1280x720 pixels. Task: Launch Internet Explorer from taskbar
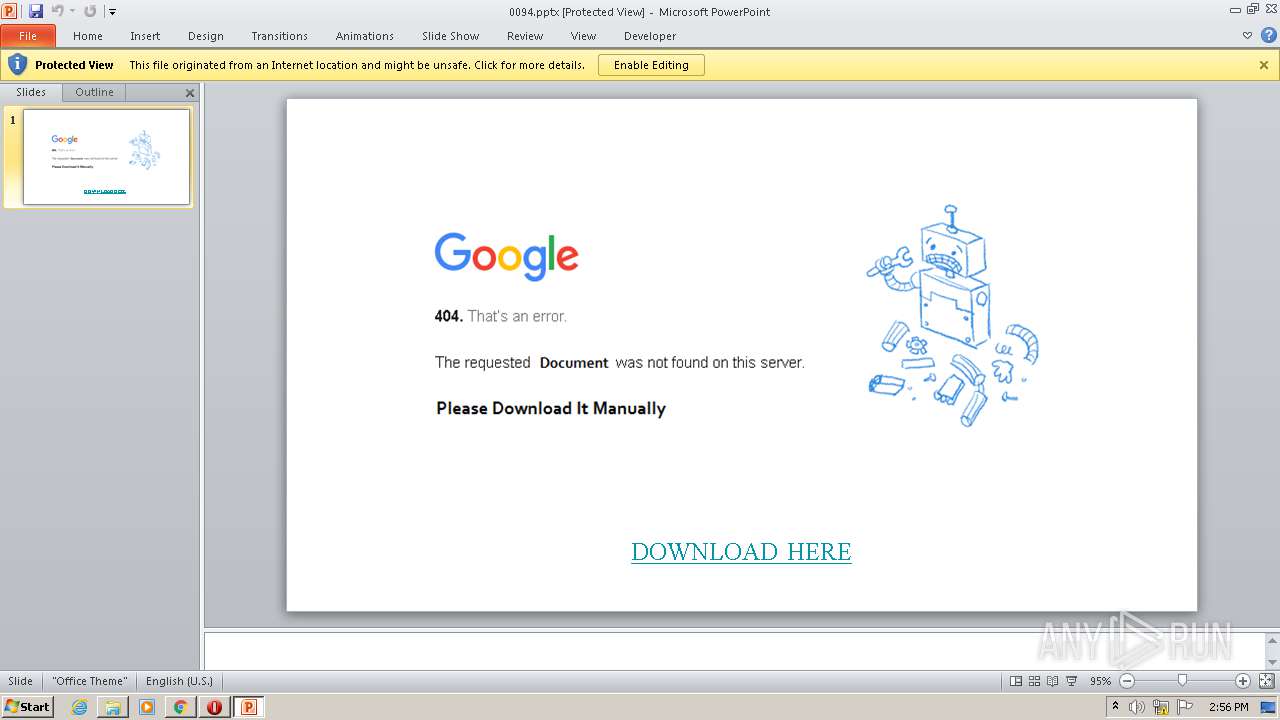79,707
